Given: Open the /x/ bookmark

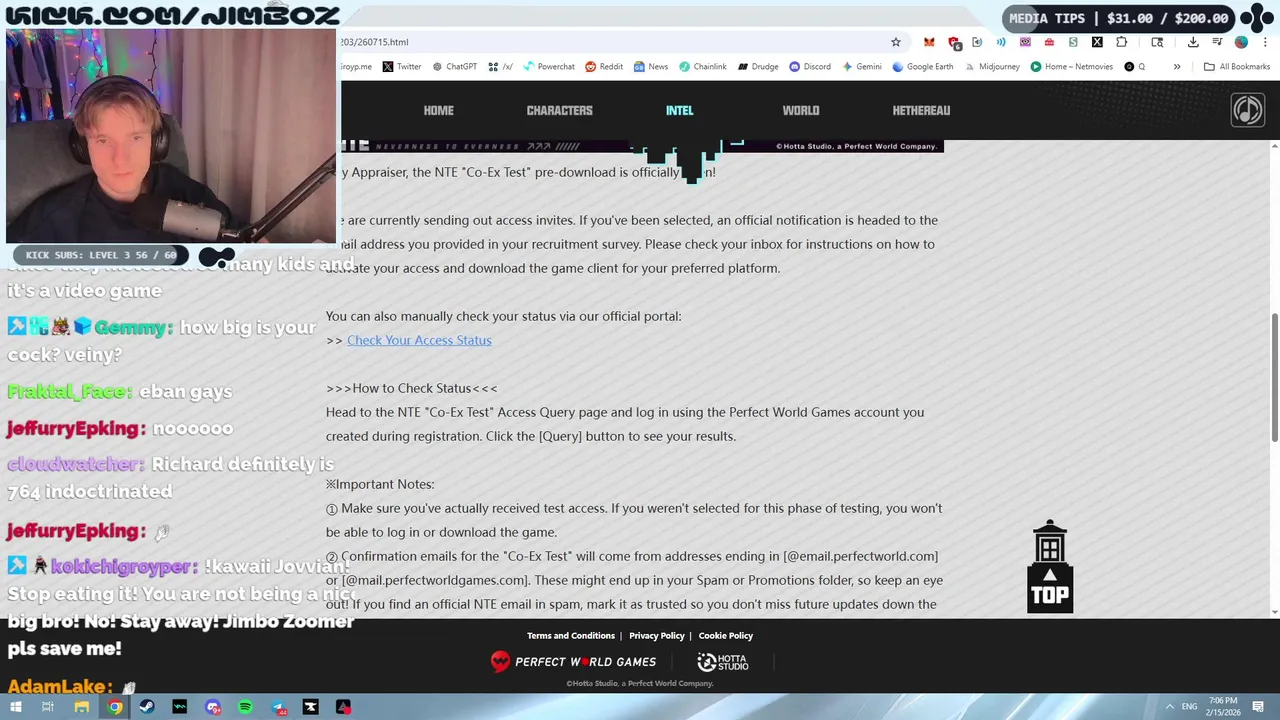Looking at the screenshot, I should pyautogui.click(x=500, y=67).
